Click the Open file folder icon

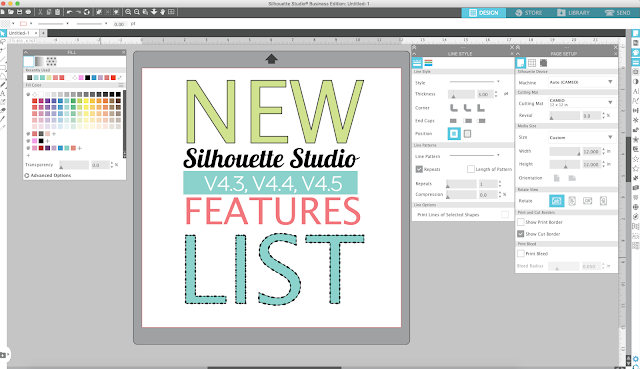(11, 12)
